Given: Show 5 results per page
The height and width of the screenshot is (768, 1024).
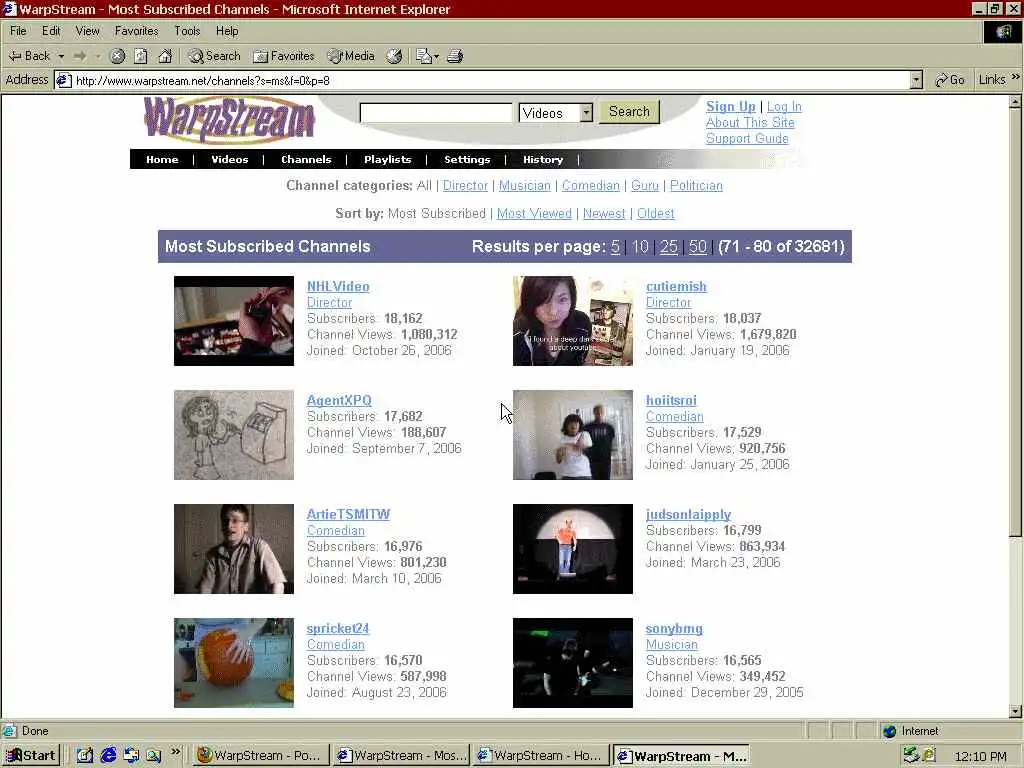Looking at the screenshot, I should pos(615,247).
